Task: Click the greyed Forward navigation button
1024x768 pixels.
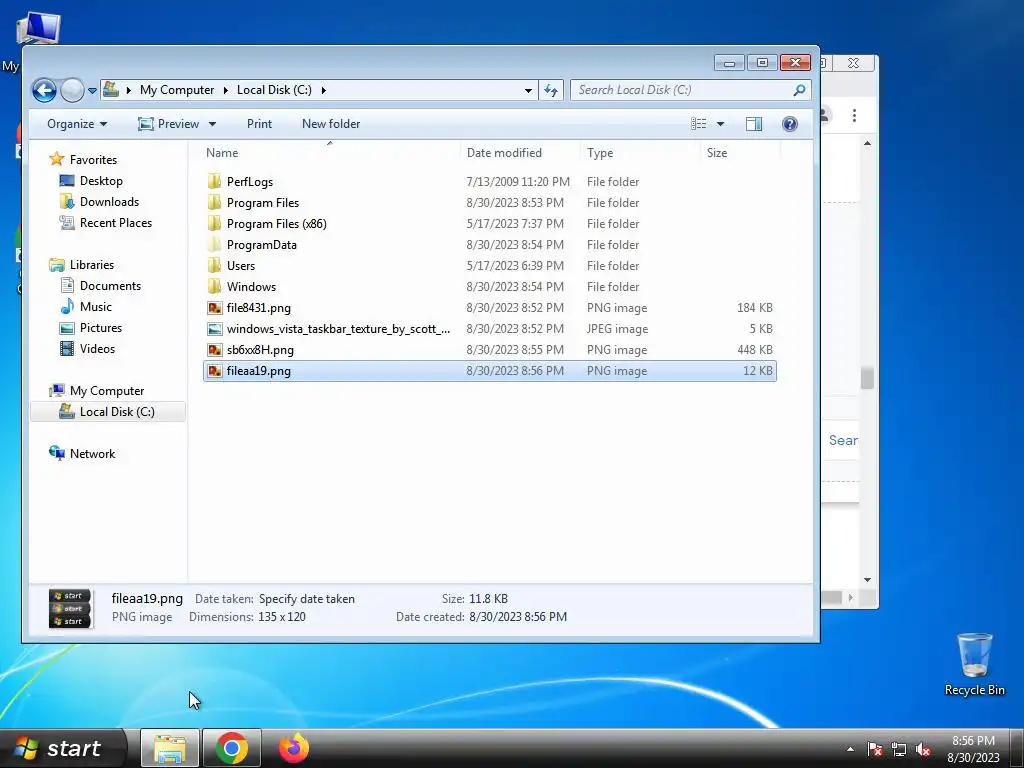Action: [x=72, y=90]
